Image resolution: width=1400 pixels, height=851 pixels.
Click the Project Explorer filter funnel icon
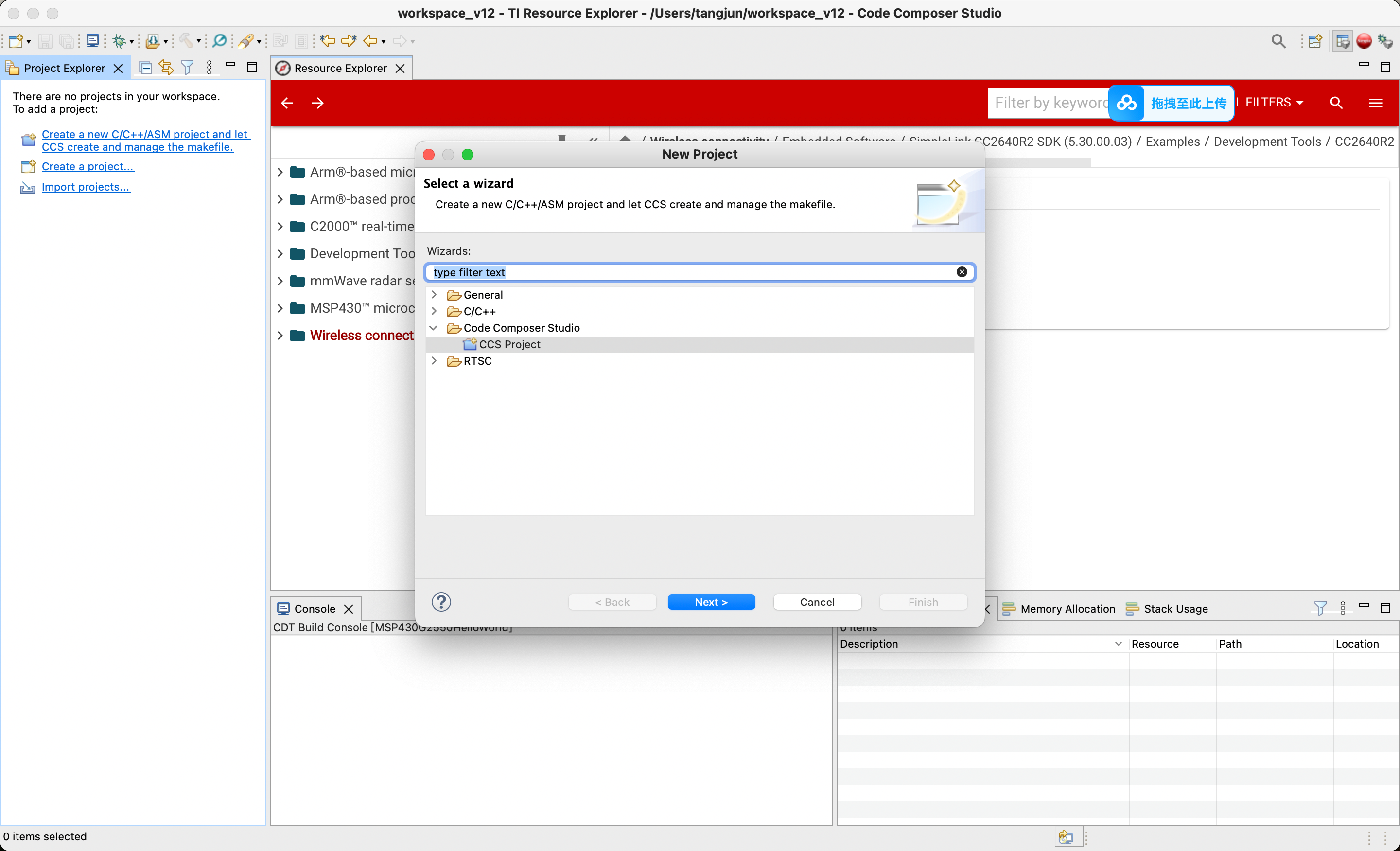point(187,68)
